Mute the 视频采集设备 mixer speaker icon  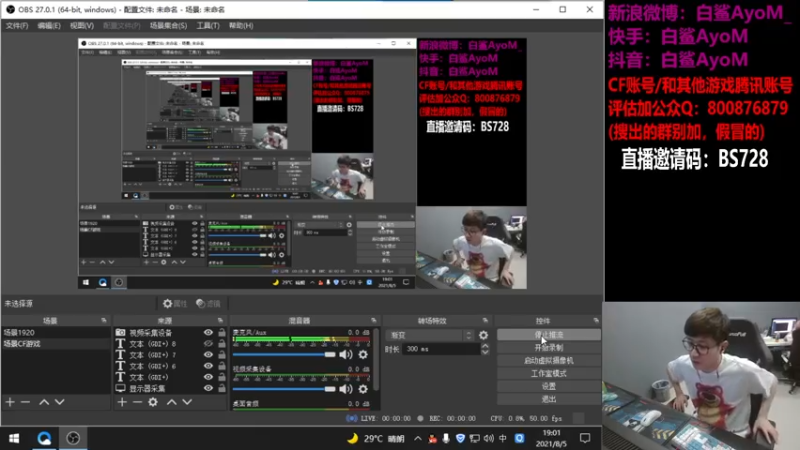click(345, 389)
